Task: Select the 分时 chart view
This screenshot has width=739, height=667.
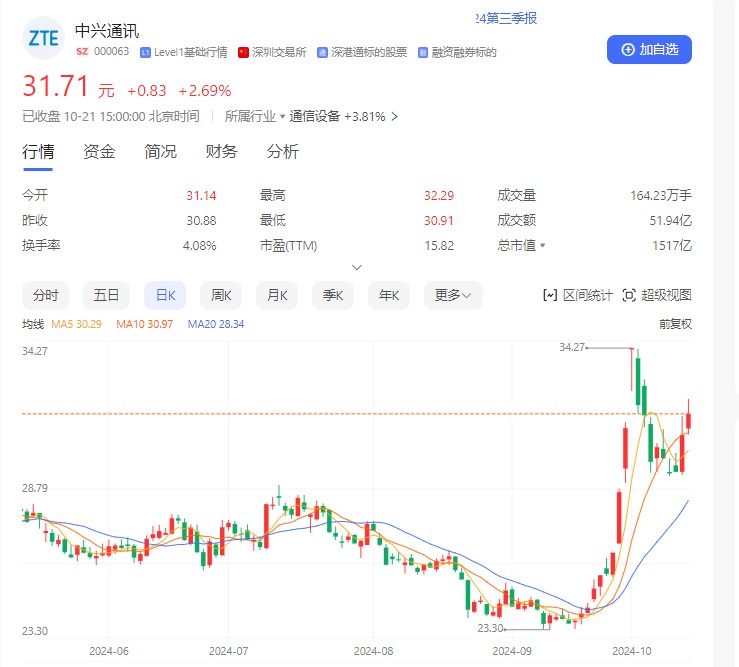Action: point(45,296)
